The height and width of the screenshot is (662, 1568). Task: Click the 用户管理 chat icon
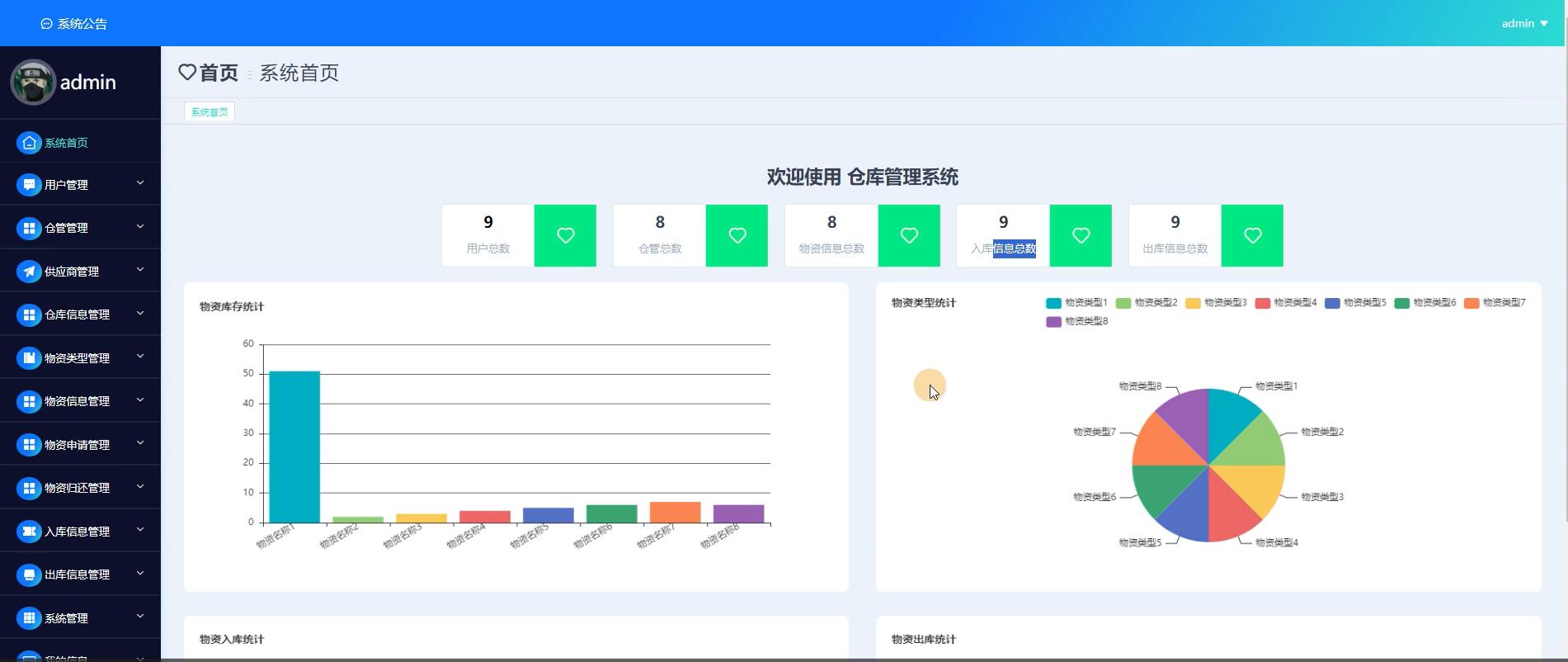29,185
